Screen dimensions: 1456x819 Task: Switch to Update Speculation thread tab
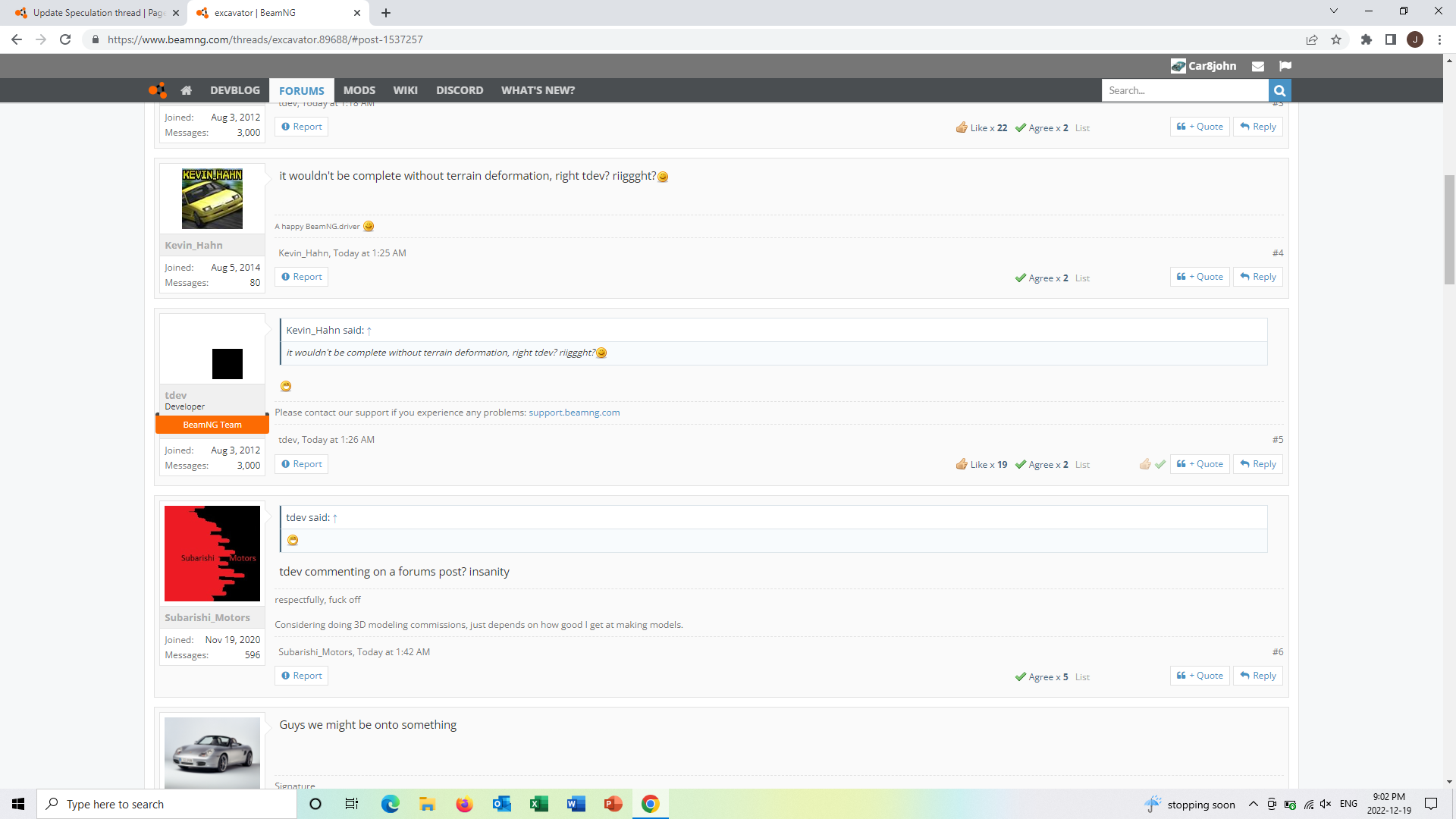(x=91, y=13)
